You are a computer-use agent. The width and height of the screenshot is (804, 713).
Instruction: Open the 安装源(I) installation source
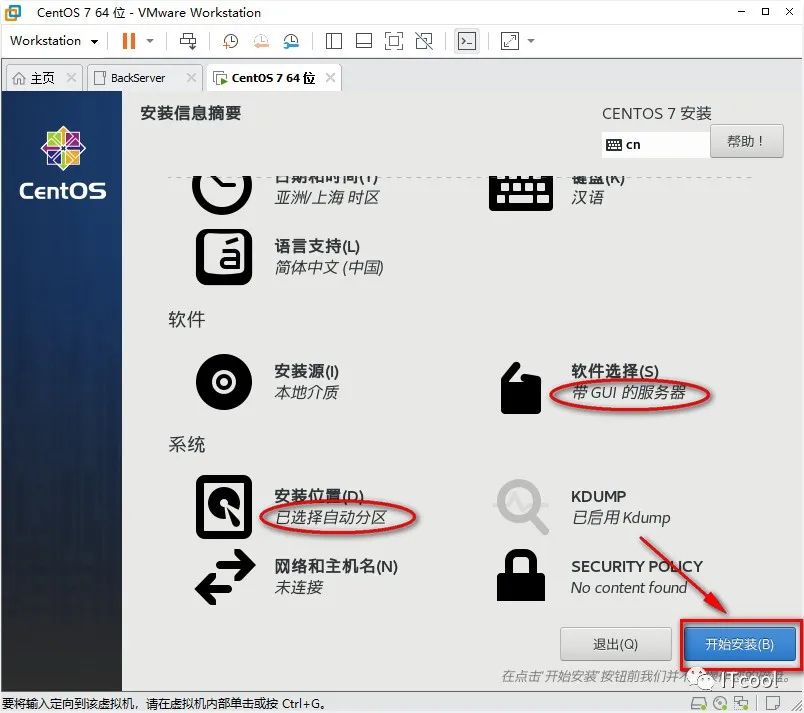(x=306, y=371)
